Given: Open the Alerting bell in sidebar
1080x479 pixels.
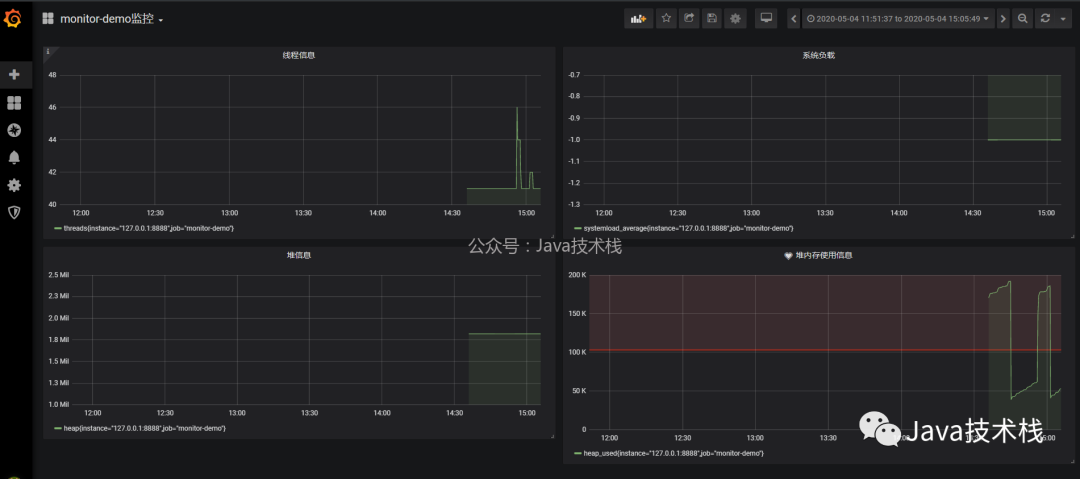Looking at the screenshot, I should pos(14,157).
